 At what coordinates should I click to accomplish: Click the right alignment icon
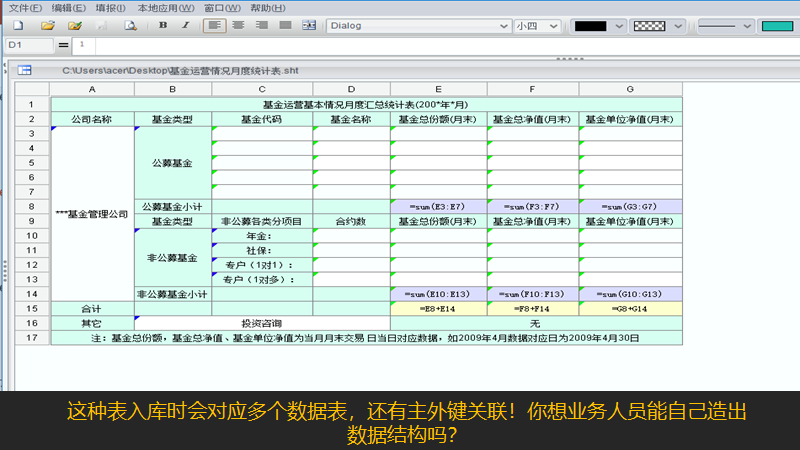tap(261, 25)
